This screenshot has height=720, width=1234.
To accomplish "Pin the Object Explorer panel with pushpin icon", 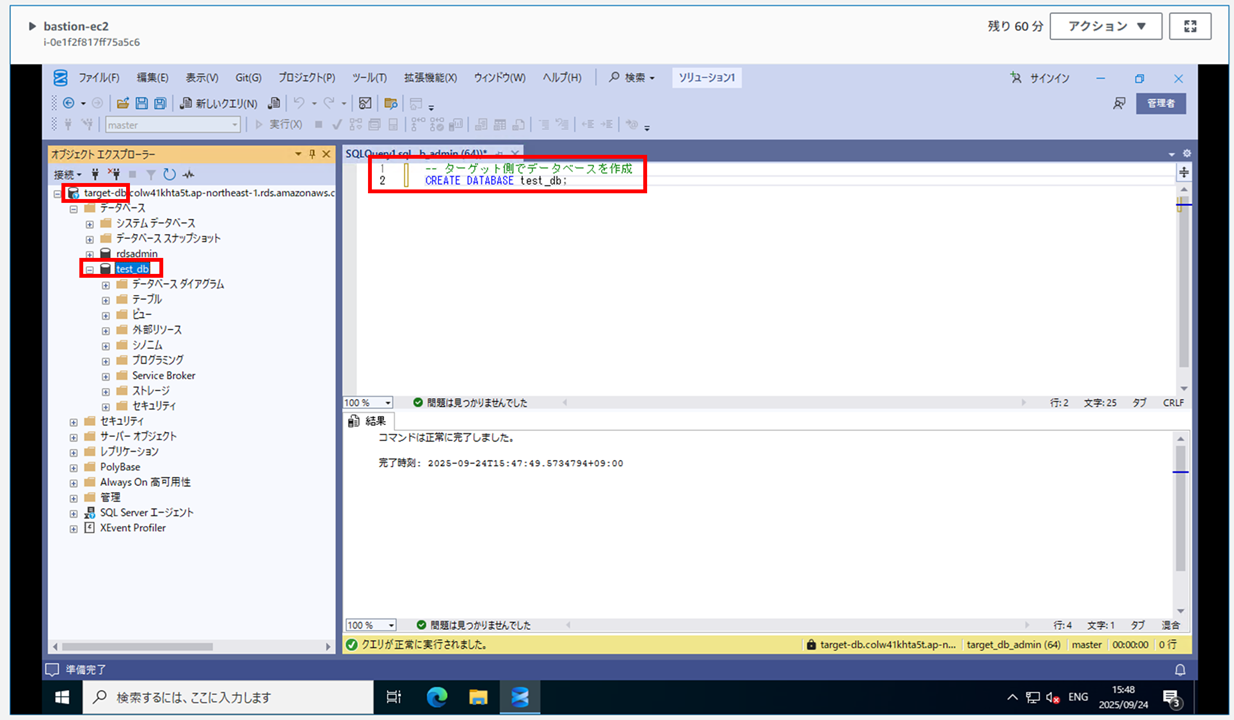I will click(312, 154).
